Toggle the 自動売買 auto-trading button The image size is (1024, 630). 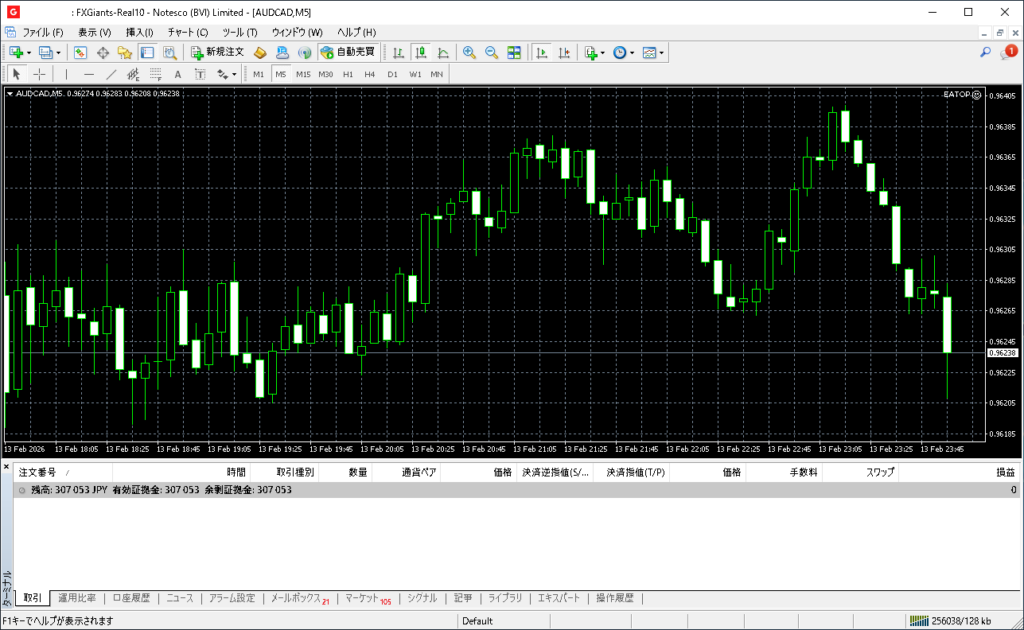click(x=348, y=52)
